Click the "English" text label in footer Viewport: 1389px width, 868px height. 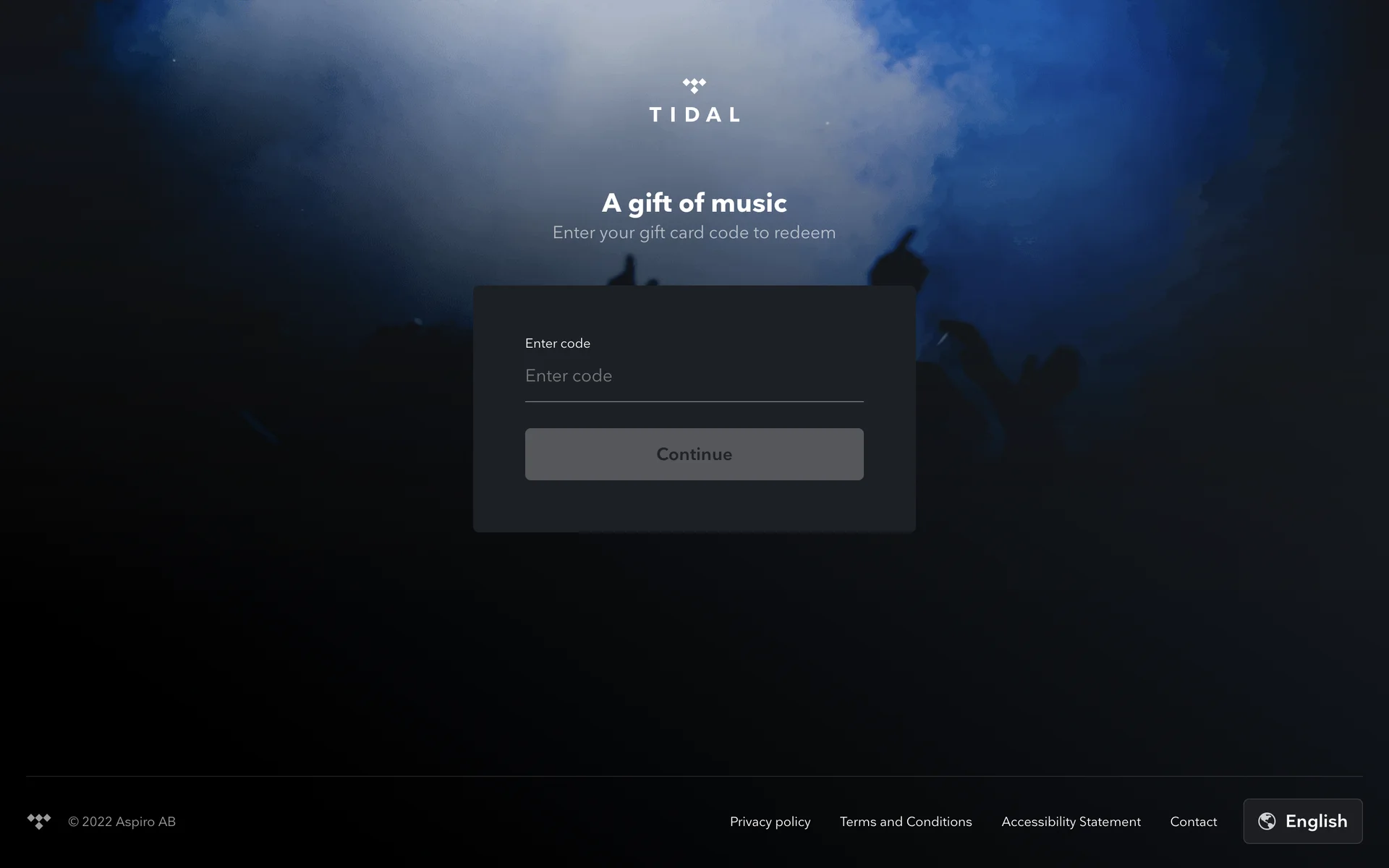[1317, 822]
